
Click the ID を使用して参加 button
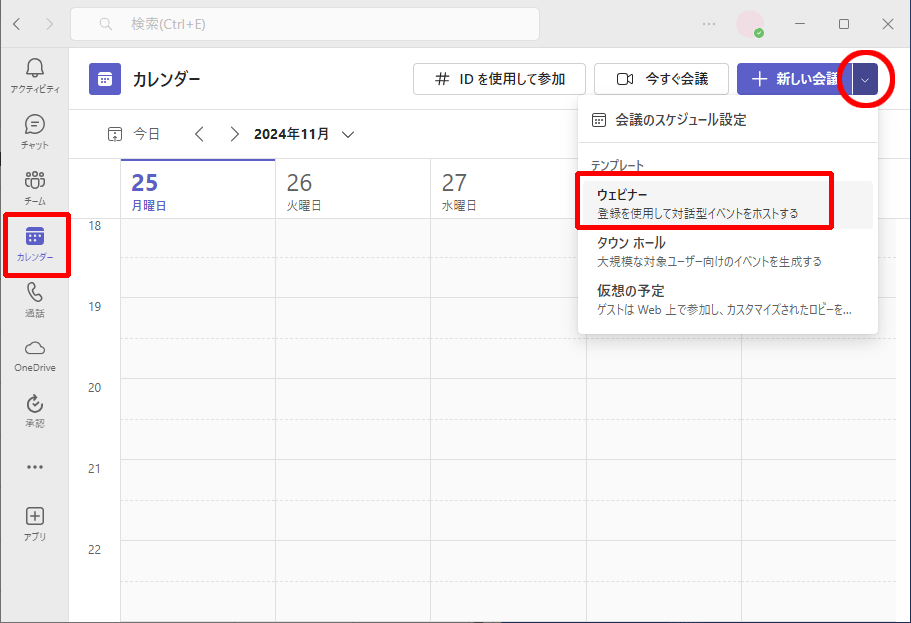pos(499,79)
